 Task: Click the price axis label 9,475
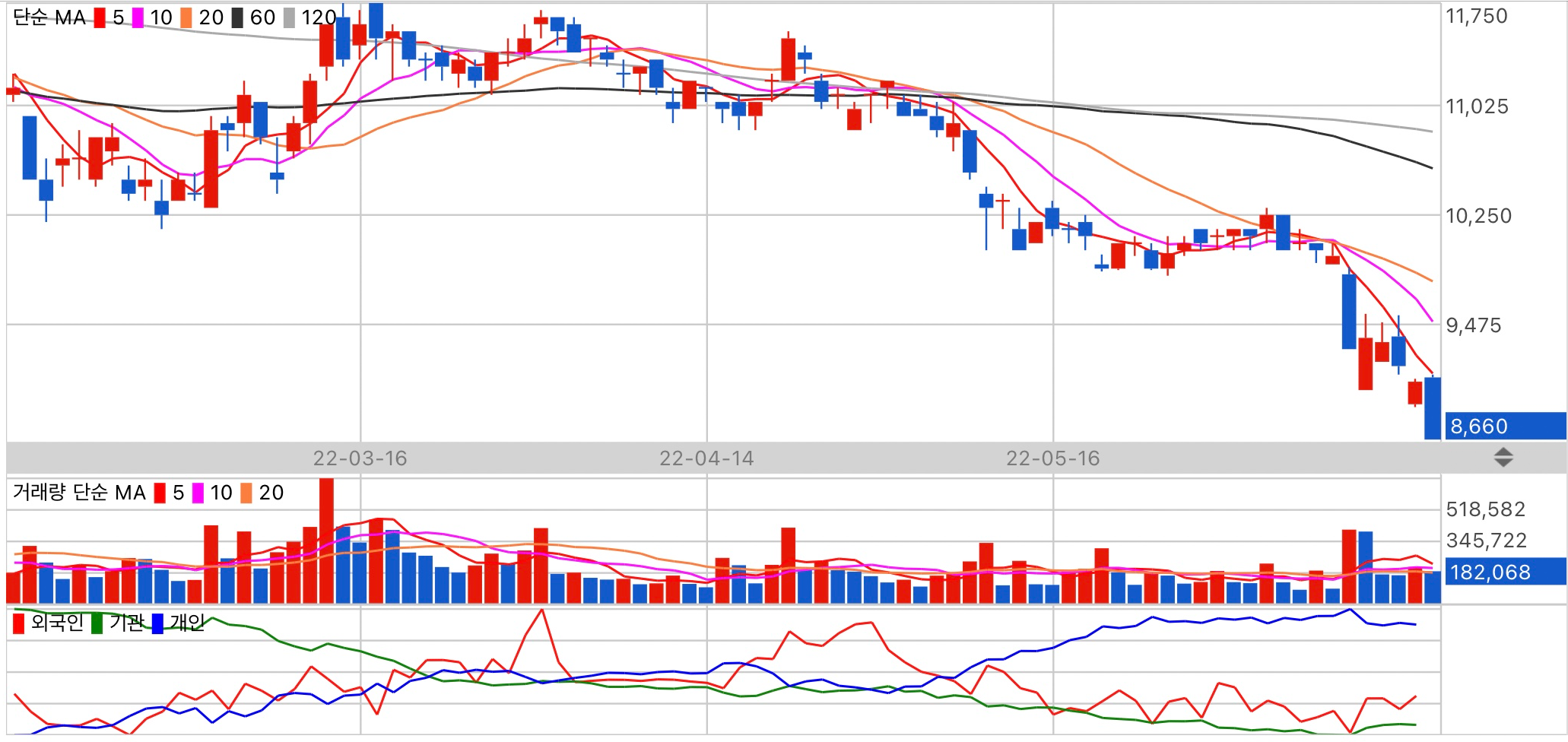tap(1474, 325)
